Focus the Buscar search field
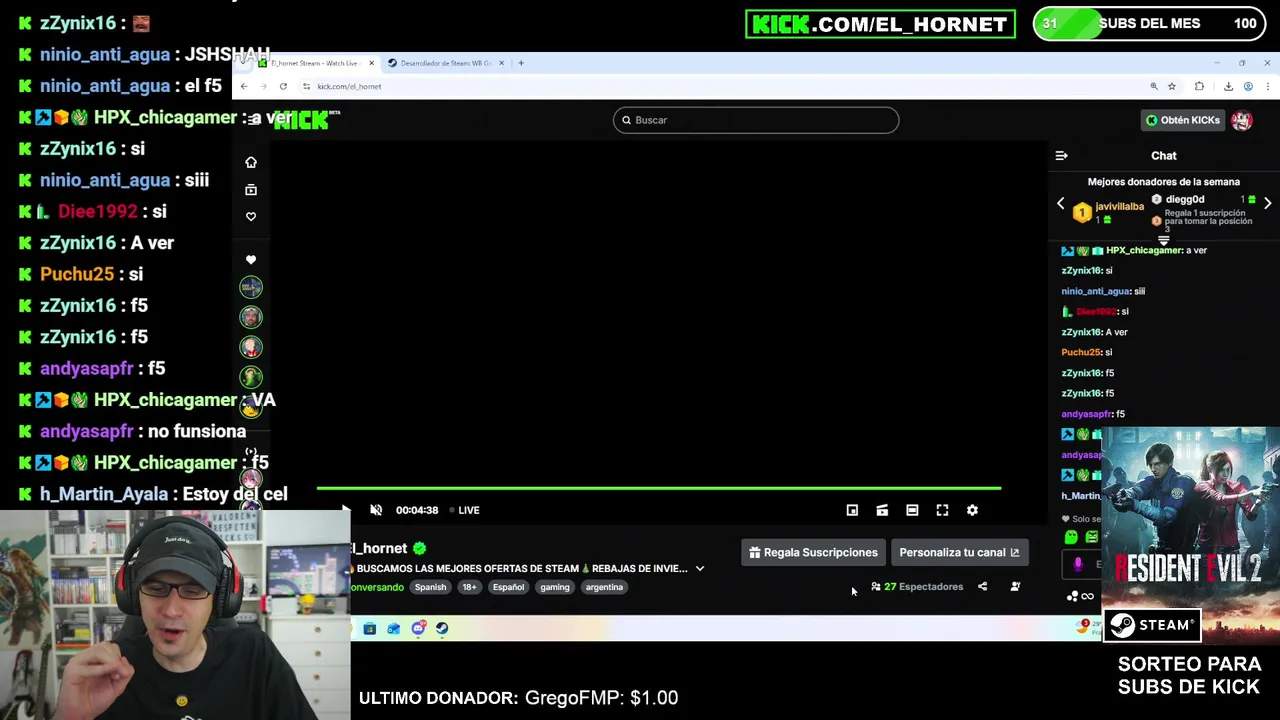The height and width of the screenshot is (720, 1280). pos(756,120)
